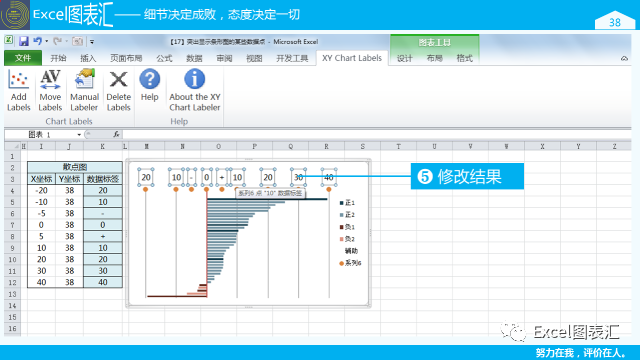This screenshot has height=360, width=640.
Task: Click the fx insert function button
Action: coord(116,134)
